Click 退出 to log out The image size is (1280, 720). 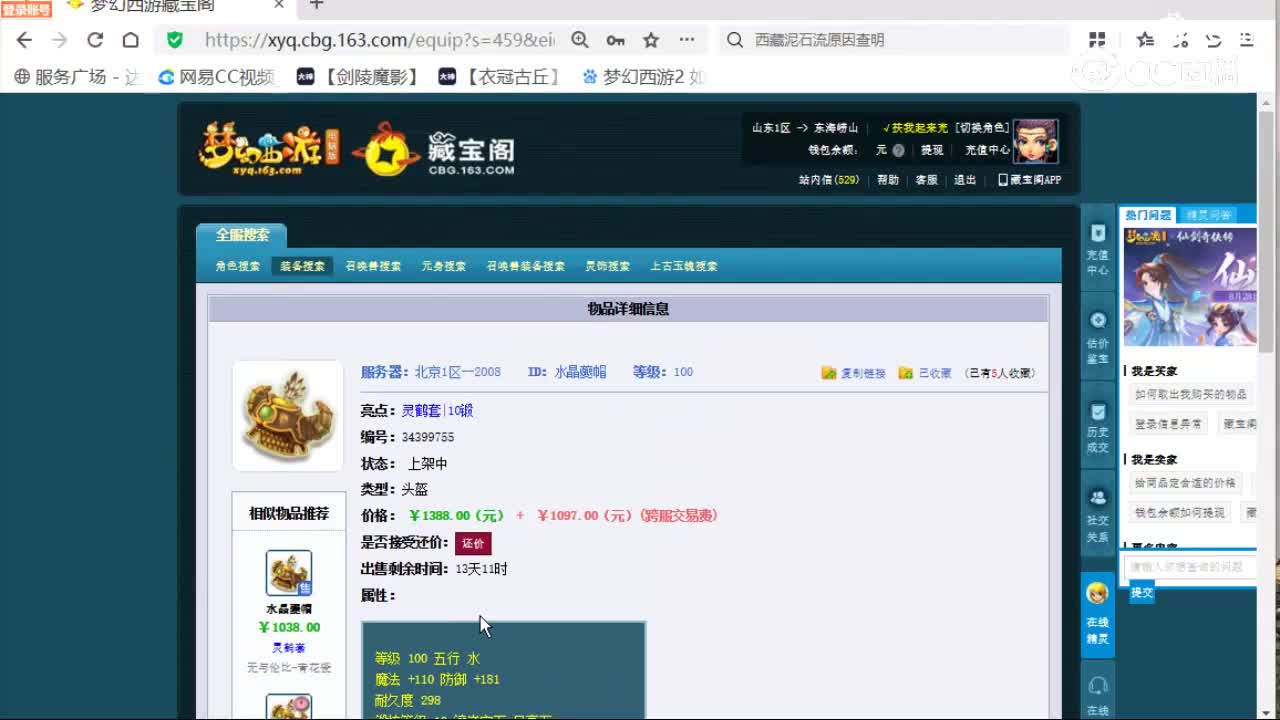point(965,180)
